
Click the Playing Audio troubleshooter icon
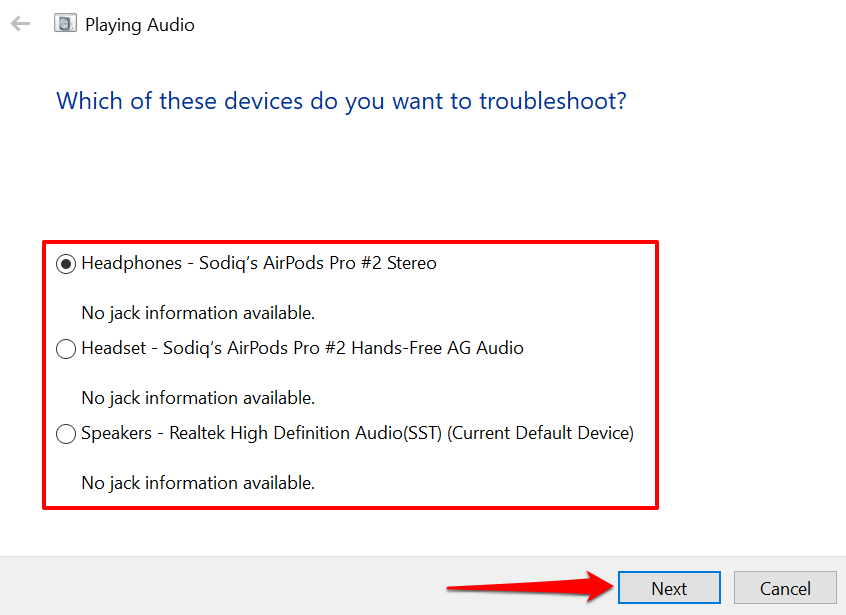[66, 24]
